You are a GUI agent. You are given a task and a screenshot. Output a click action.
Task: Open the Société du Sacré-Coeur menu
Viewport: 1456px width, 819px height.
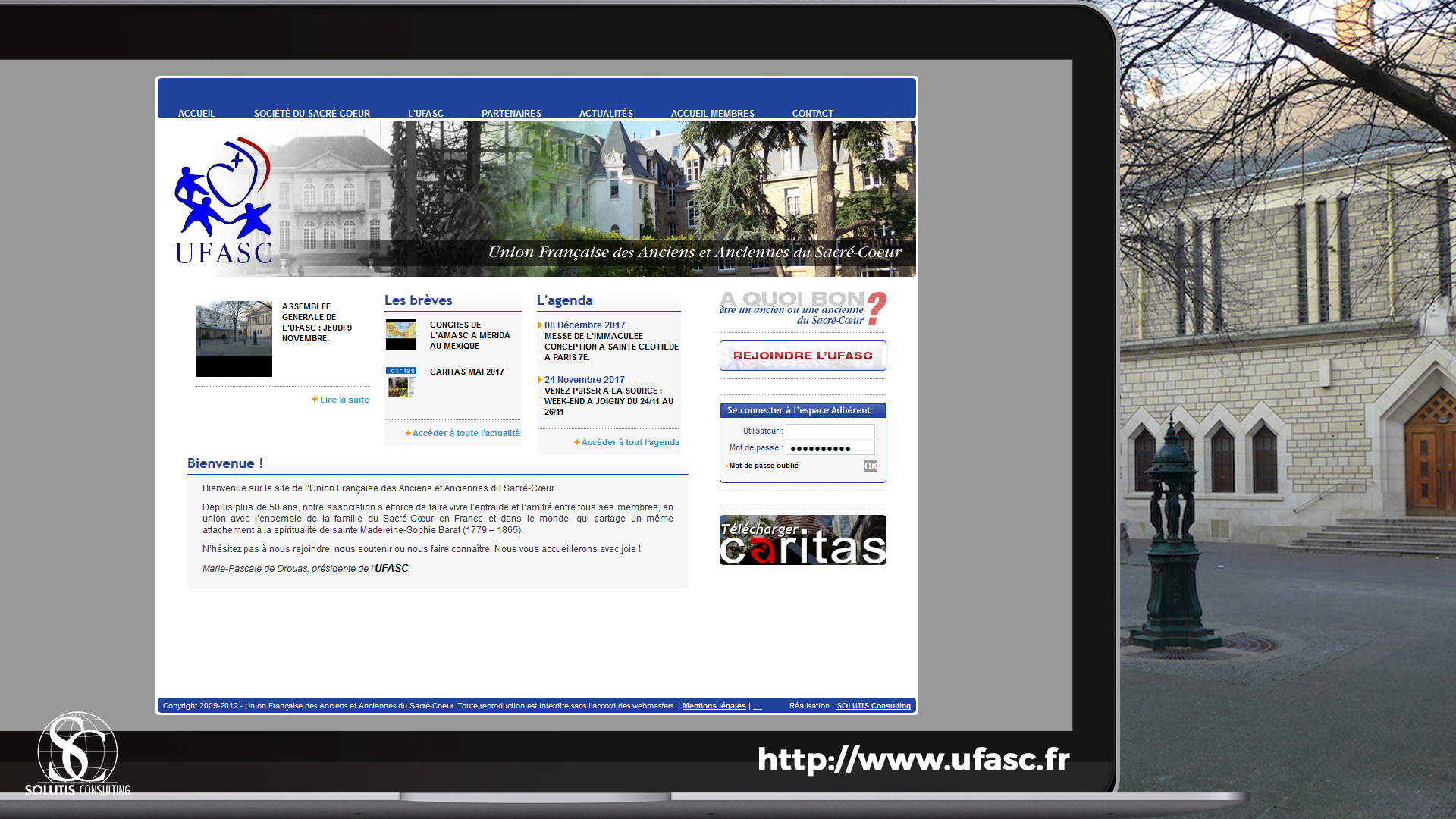312,114
